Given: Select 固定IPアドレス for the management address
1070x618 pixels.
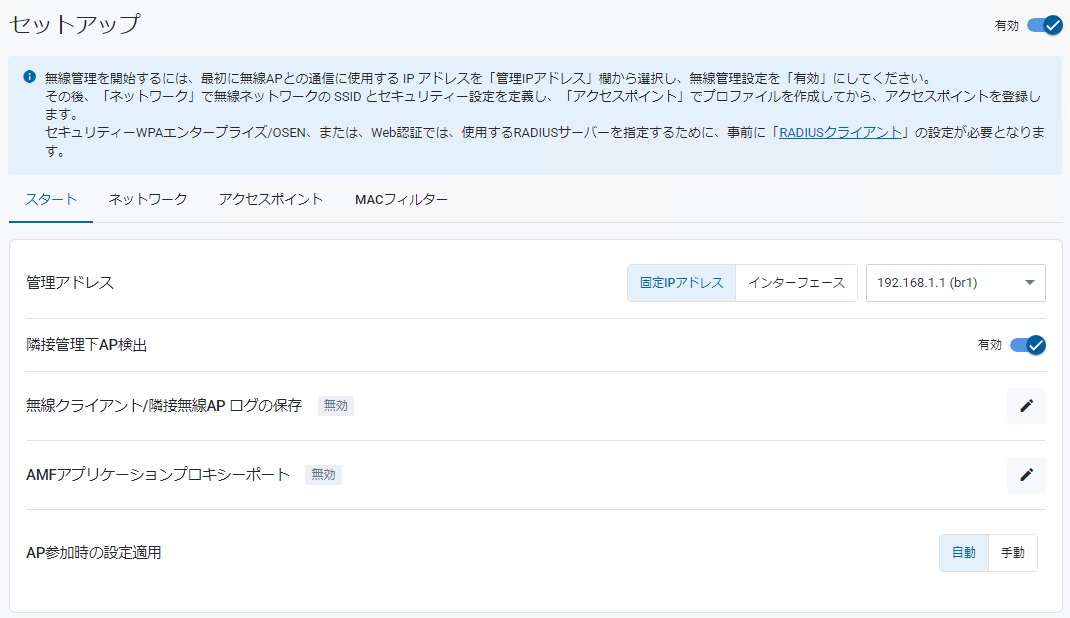Looking at the screenshot, I should [681, 283].
